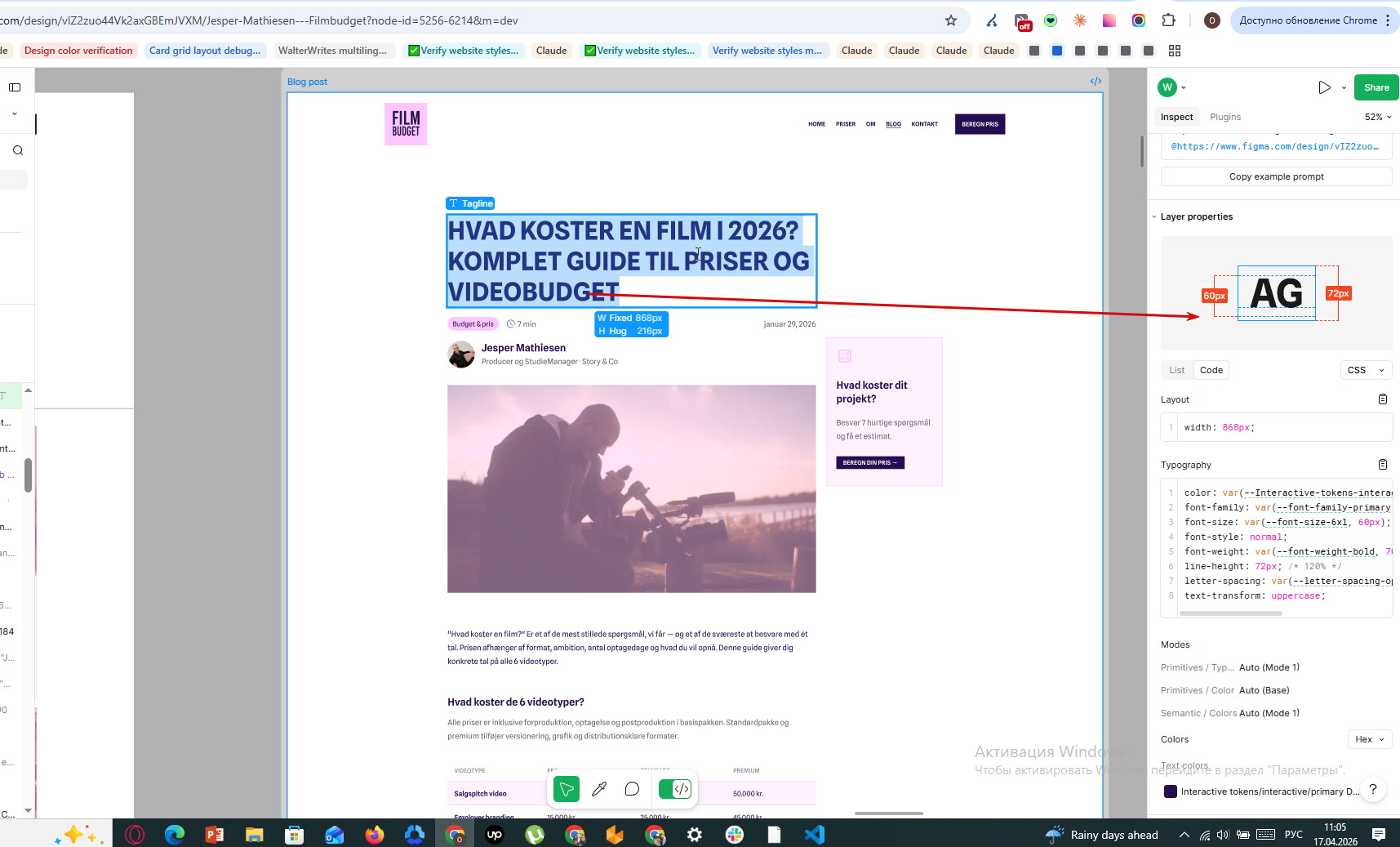The height and width of the screenshot is (847, 1400).
Task: Switch properties view to List
Action: [x=1176, y=370]
